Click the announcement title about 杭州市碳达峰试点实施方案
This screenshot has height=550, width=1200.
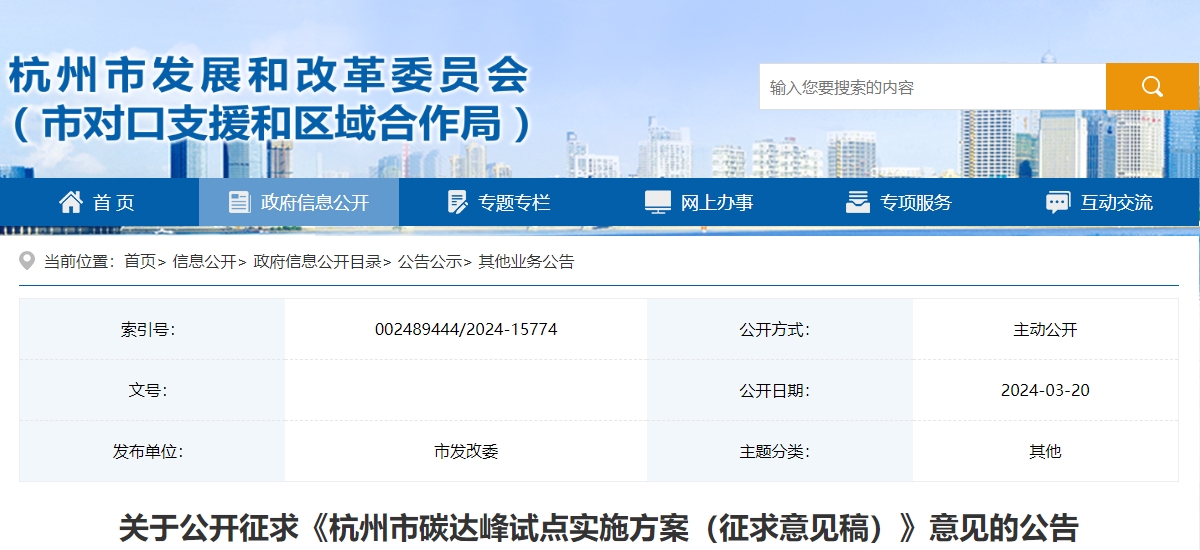(599, 527)
